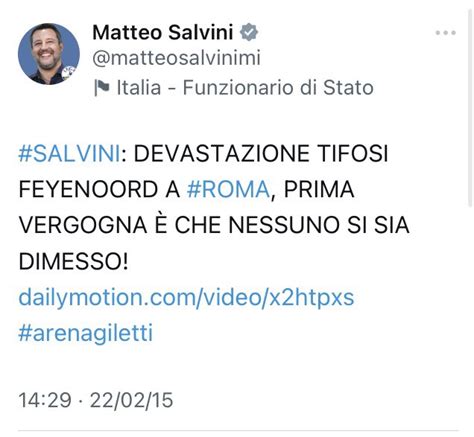The image size is (474, 437).
Task: Click the blue verified badge icon
Action: (x=249, y=32)
